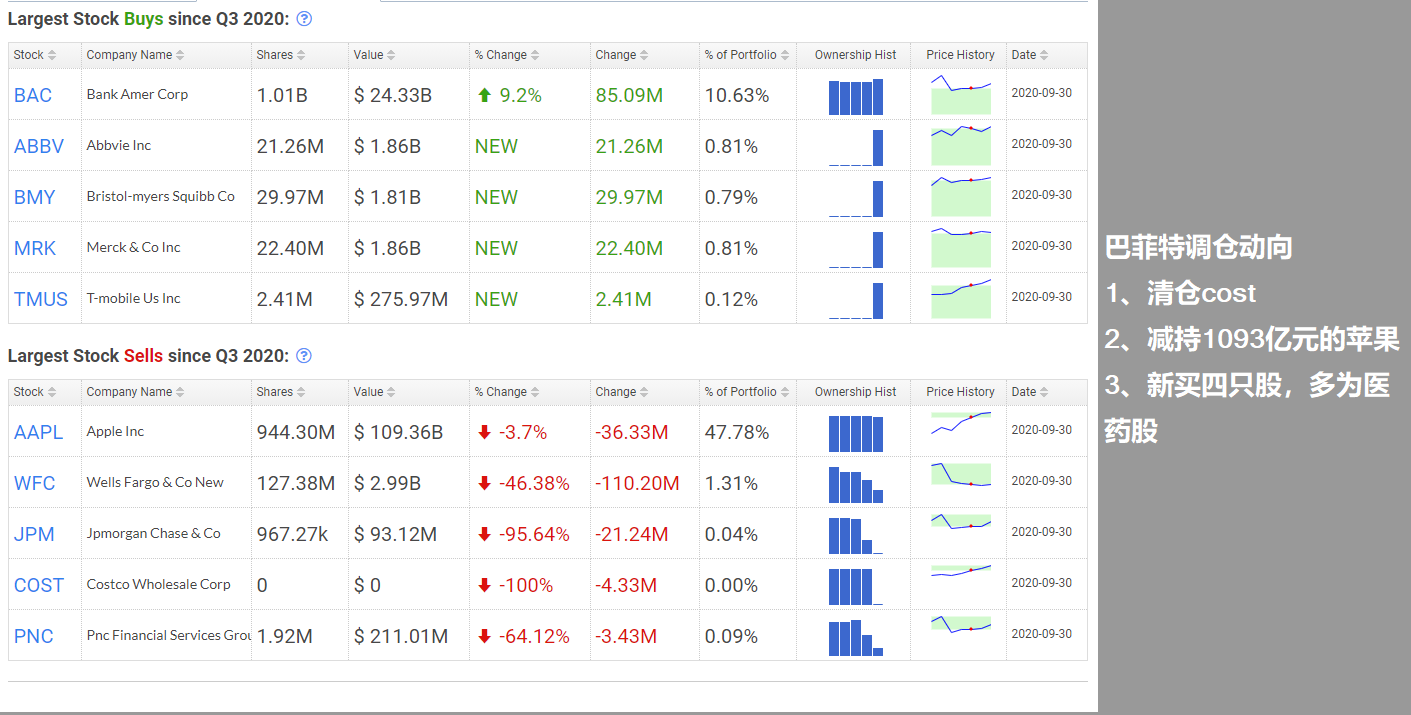View PNC ownership history bar chart
Viewport: 1411px width, 715px height.
pos(856,638)
